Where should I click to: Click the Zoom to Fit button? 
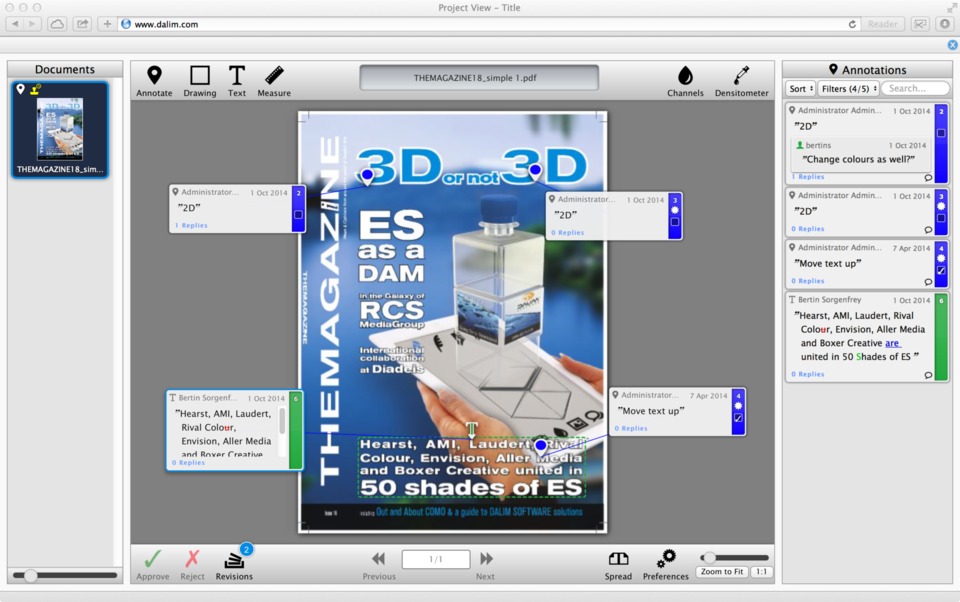tap(722, 572)
